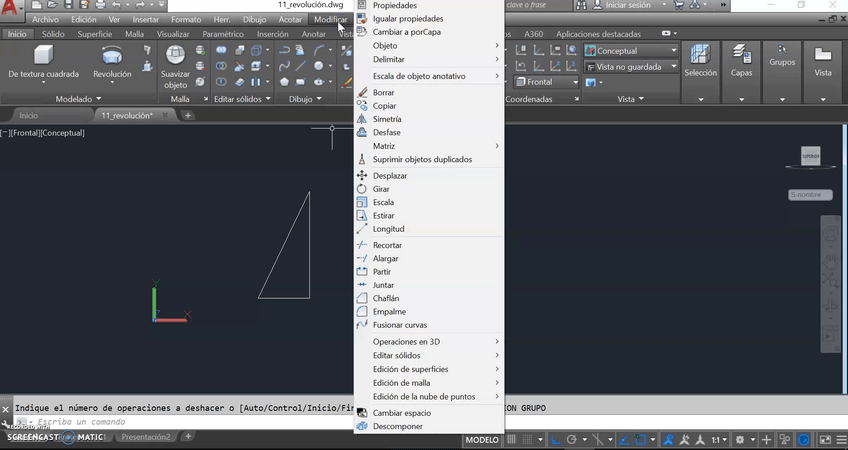Click the Girar rotate command
Viewport: 848px width, 450px height.
382,189
